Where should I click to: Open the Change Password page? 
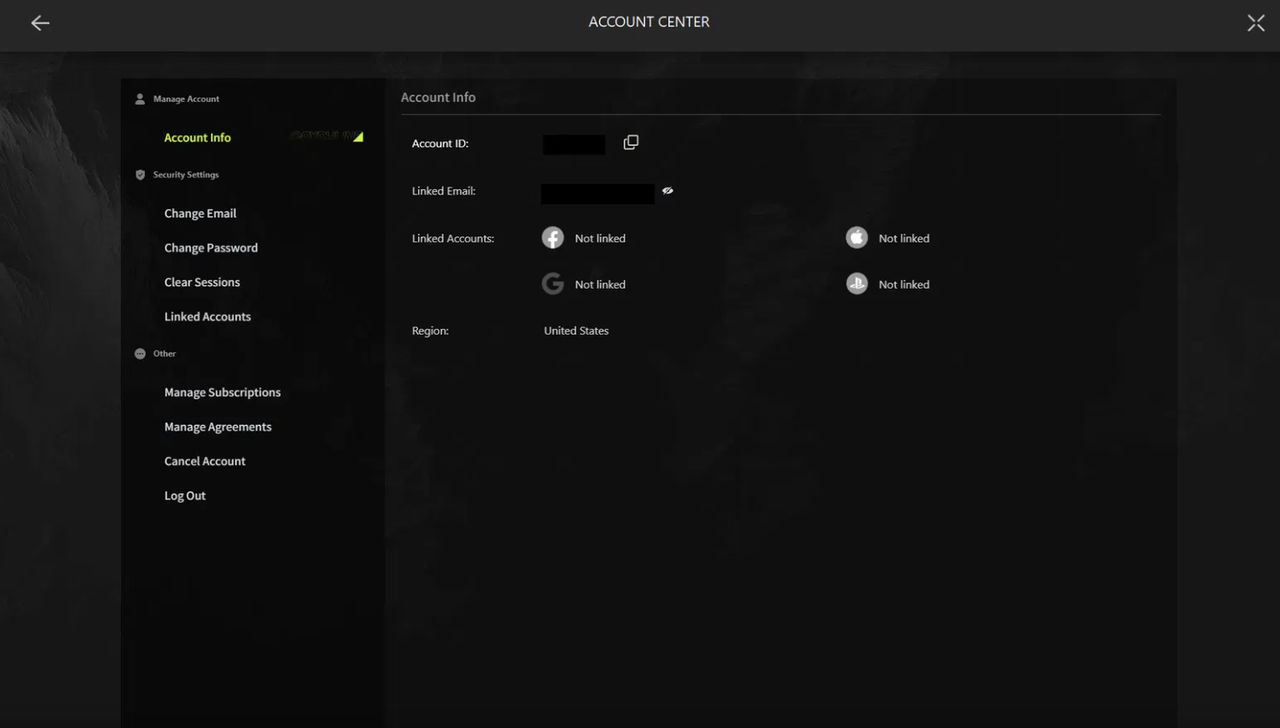[210, 247]
